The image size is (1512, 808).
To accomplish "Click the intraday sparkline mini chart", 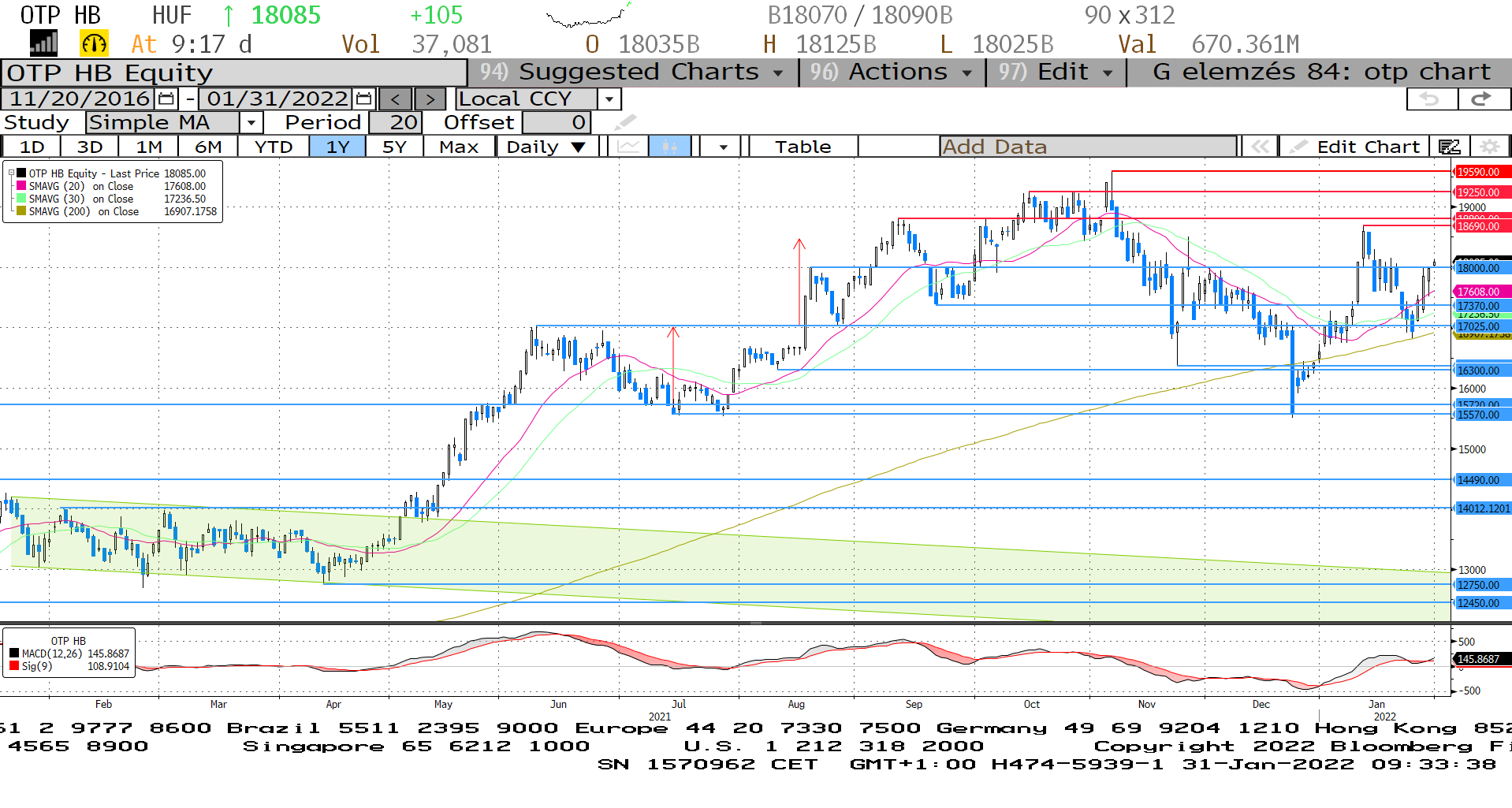I will (589, 16).
